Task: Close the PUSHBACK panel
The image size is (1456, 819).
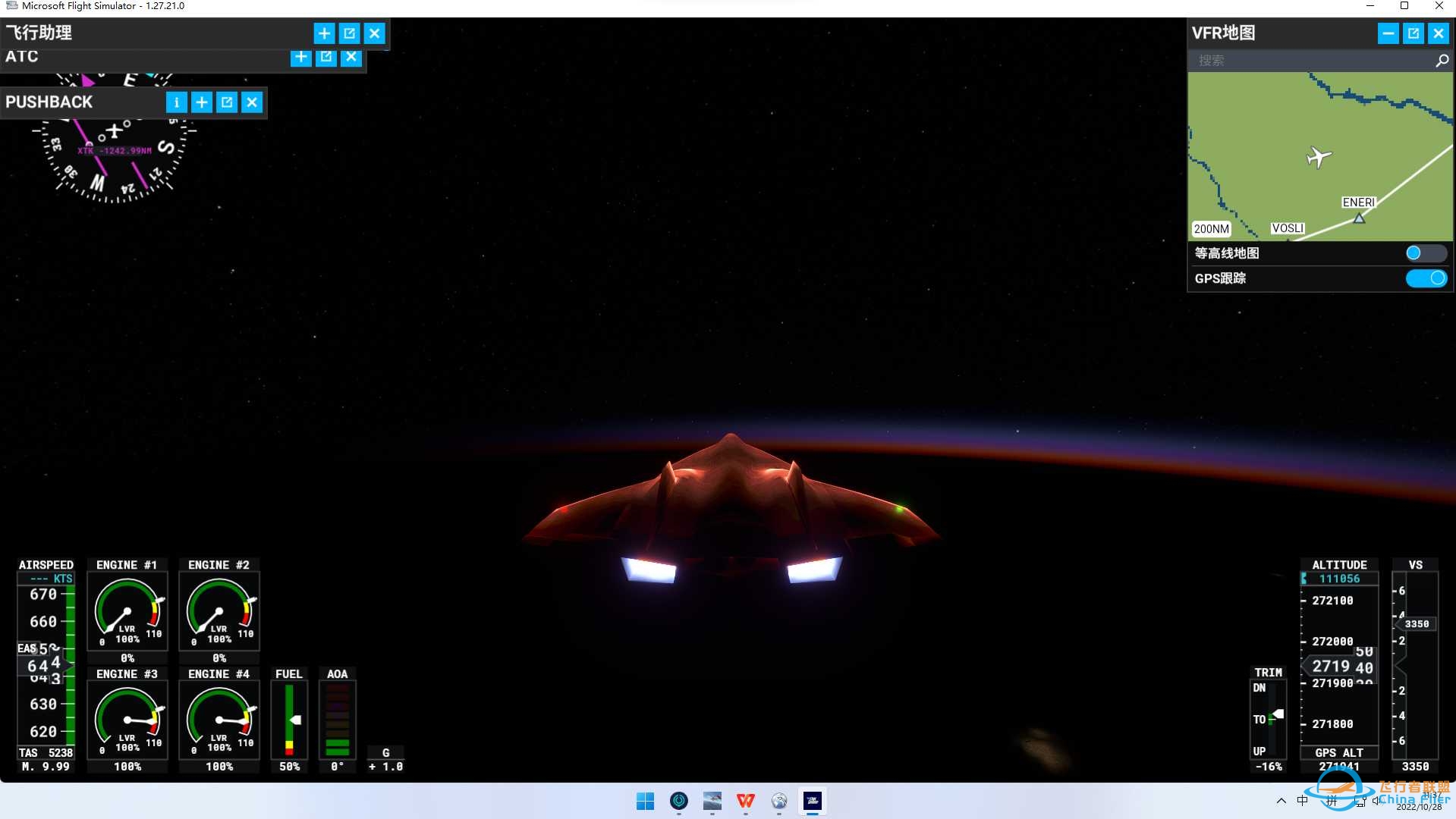Action: [252, 102]
